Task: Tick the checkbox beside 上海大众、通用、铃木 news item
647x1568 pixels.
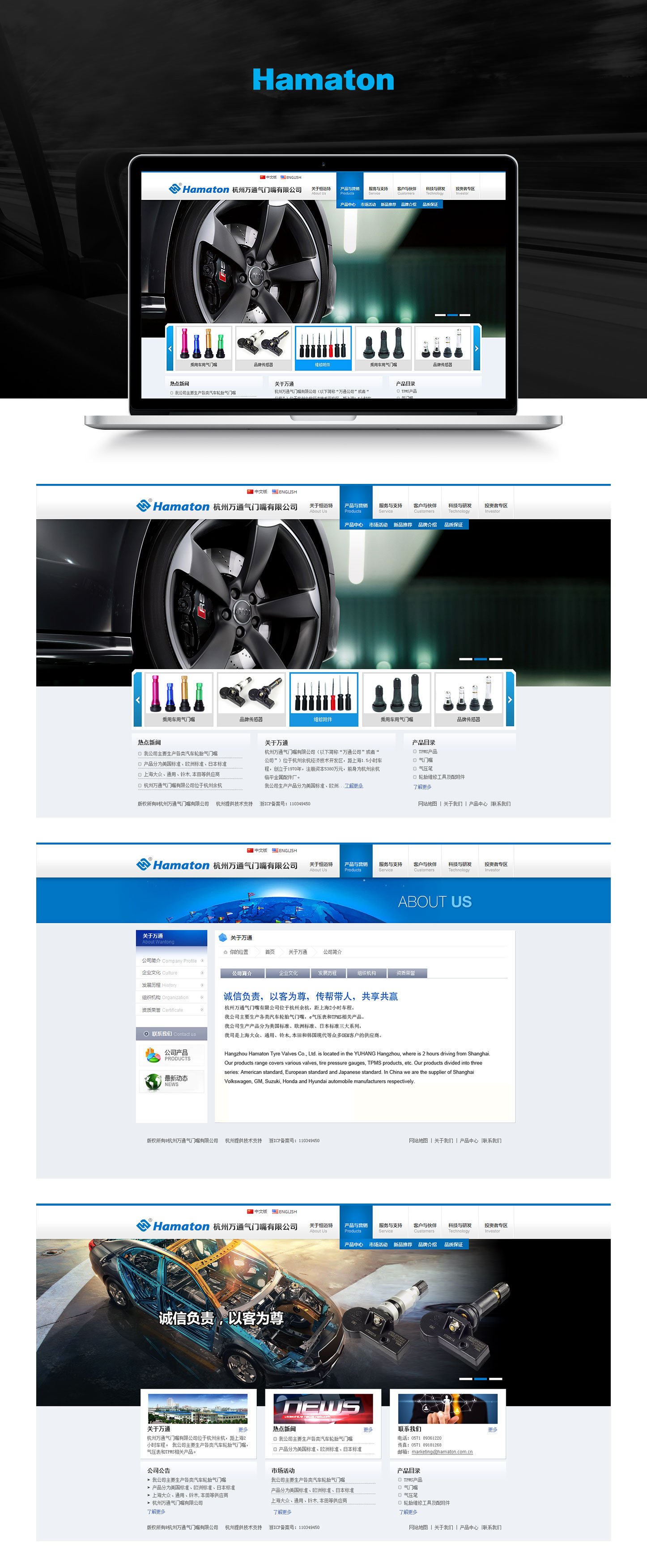Action: (140, 775)
